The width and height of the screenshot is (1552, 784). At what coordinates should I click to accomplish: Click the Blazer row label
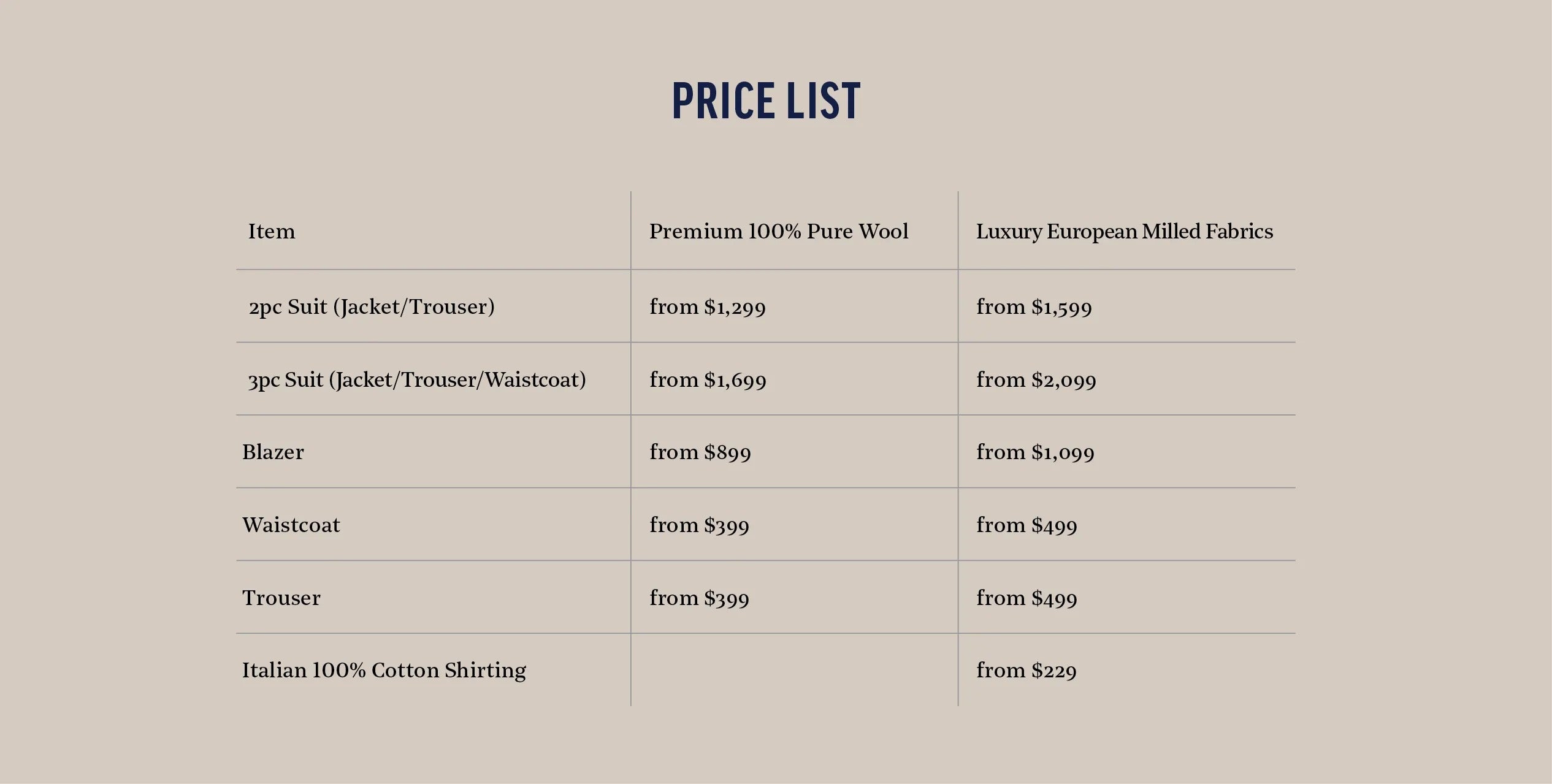273,452
